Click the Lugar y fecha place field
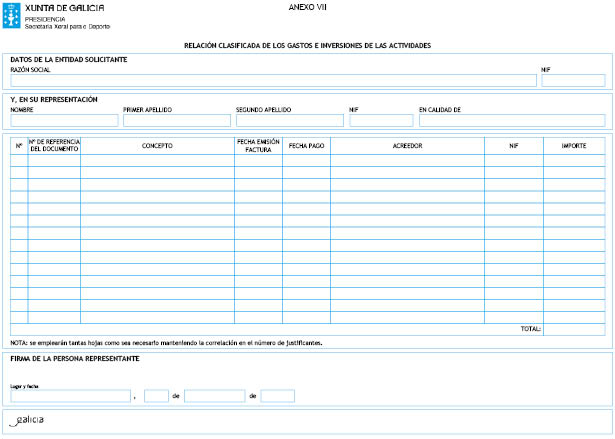The width and height of the screenshot is (615, 439). pyautogui.click(x=70, y=396)
